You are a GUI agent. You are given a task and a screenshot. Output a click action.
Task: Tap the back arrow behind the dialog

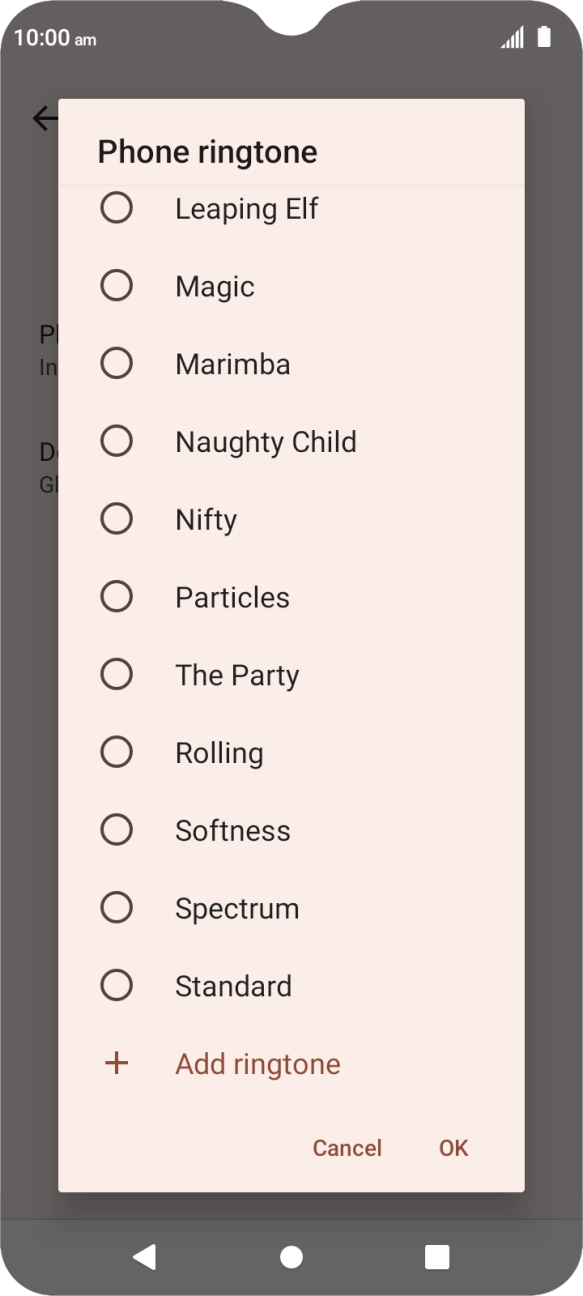tap(42, 118)
